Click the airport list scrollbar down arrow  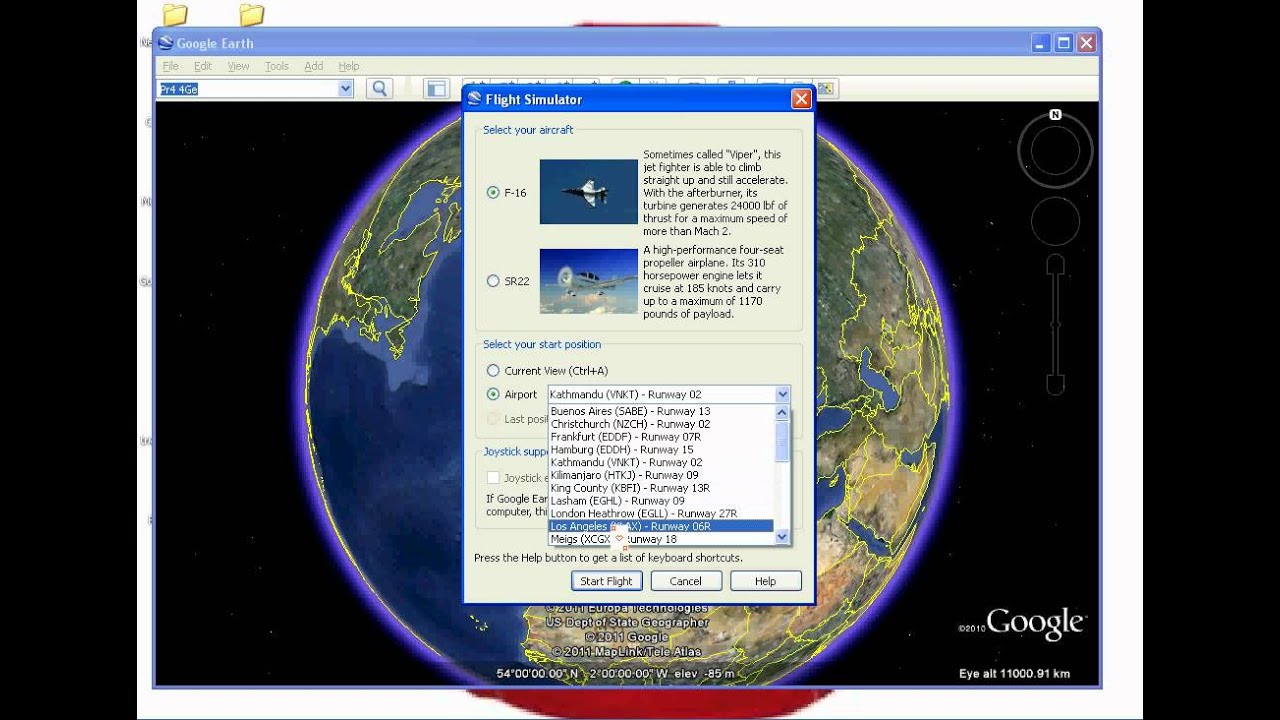pyautogui.click(x=782, y=538)
